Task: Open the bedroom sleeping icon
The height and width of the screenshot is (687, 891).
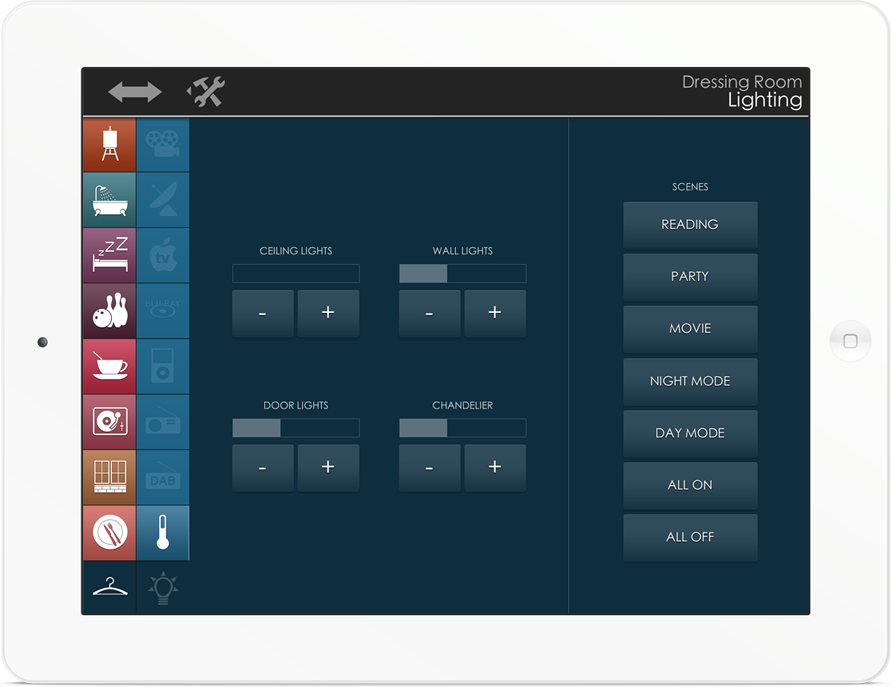Action: click(x=109, y=256)
